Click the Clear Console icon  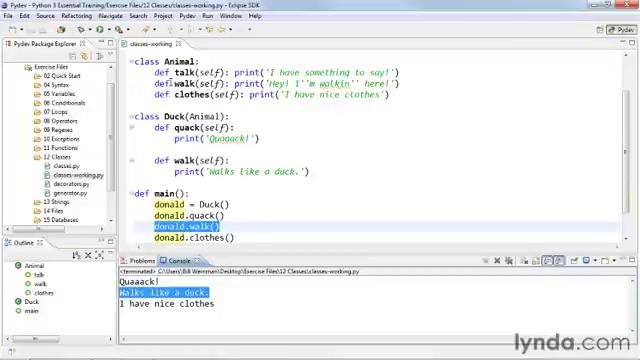(x=524, y=260)
